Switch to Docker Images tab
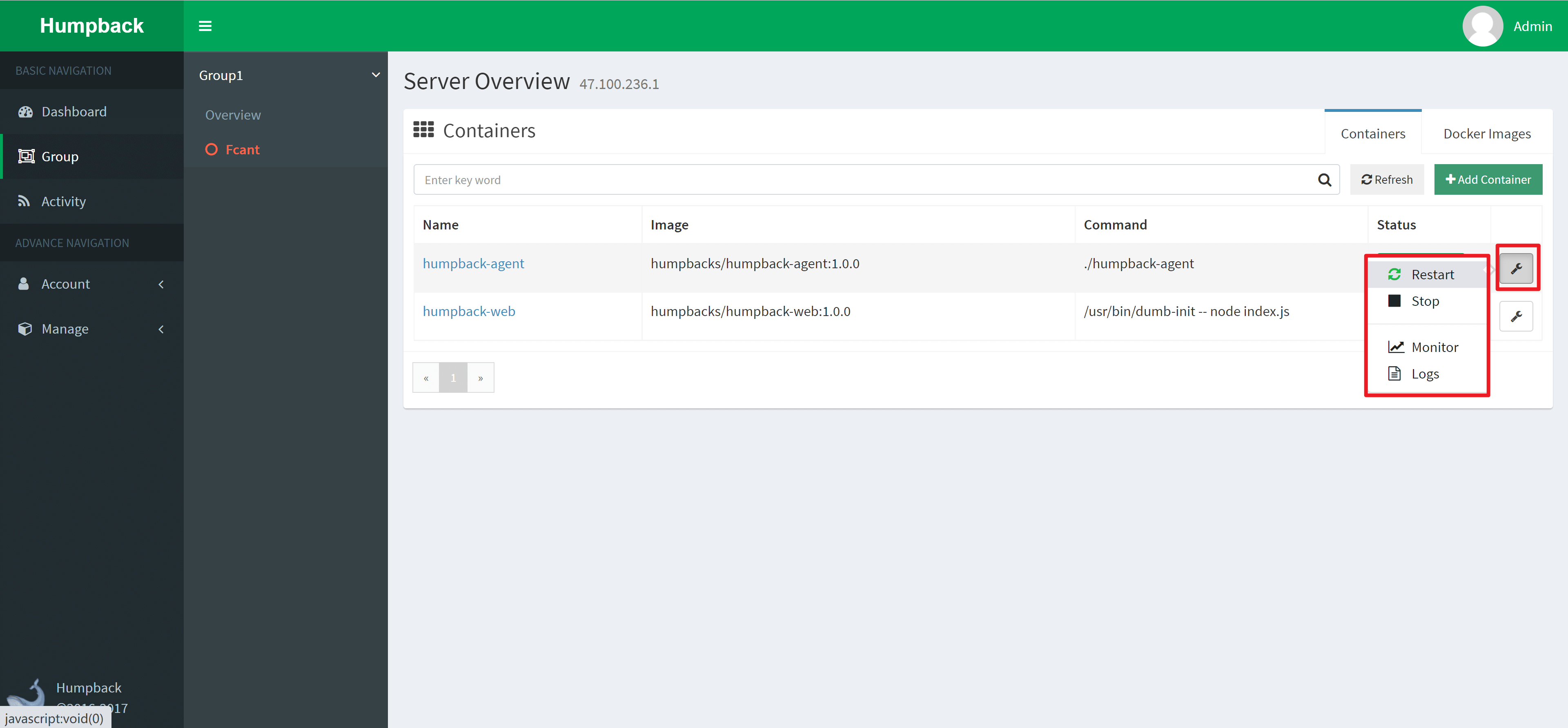The image size is (1568, 728). tap(1486, 134)
